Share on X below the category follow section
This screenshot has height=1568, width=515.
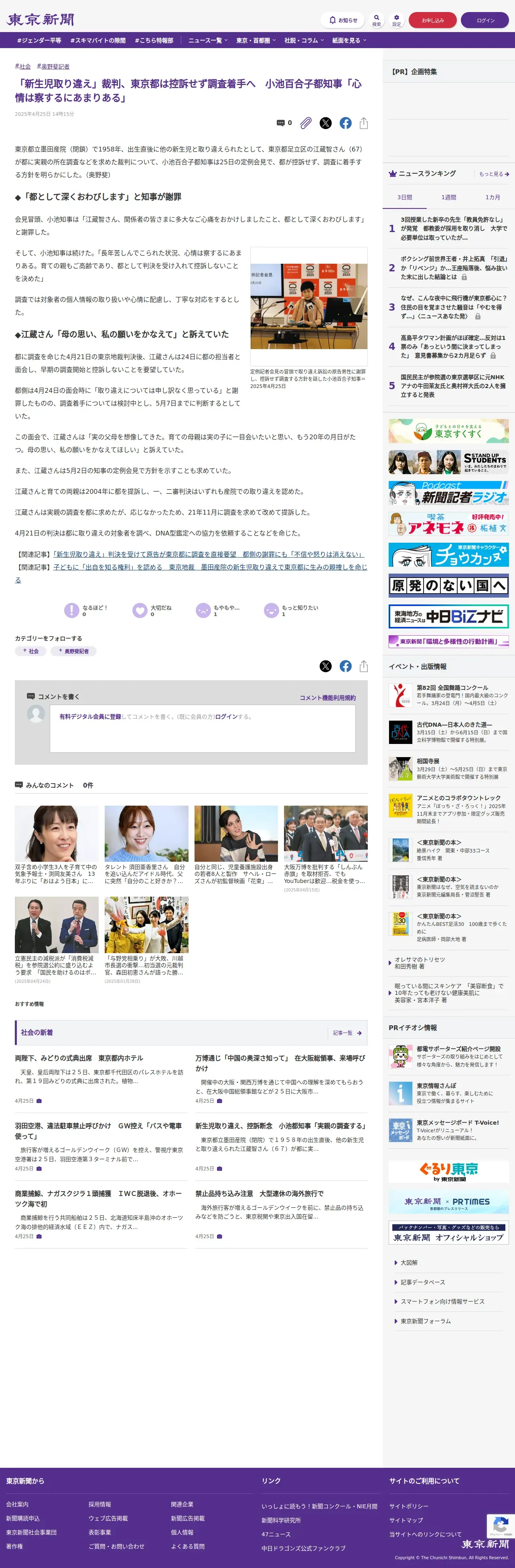326,666
